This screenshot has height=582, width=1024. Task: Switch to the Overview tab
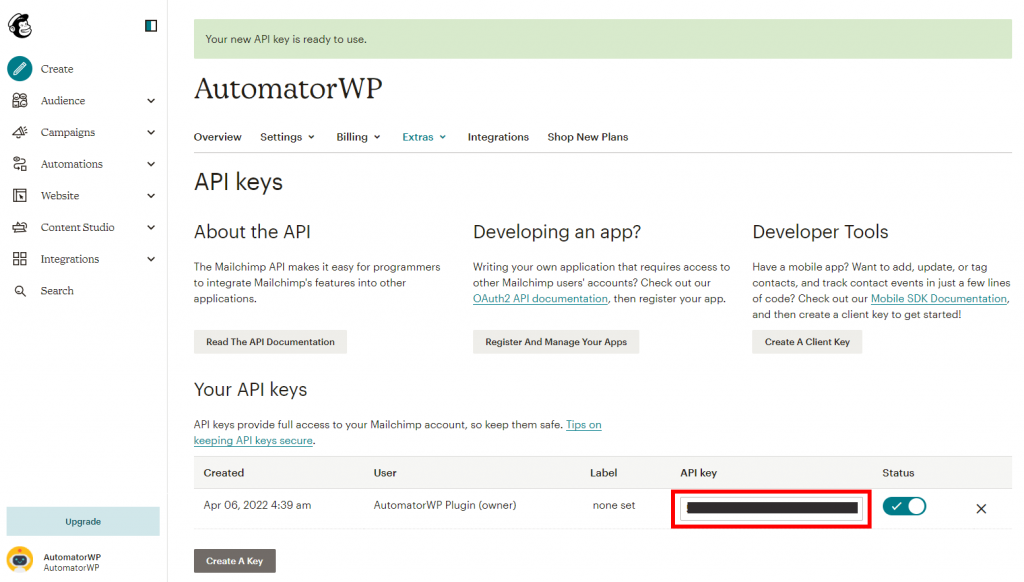tap(218, 137)
